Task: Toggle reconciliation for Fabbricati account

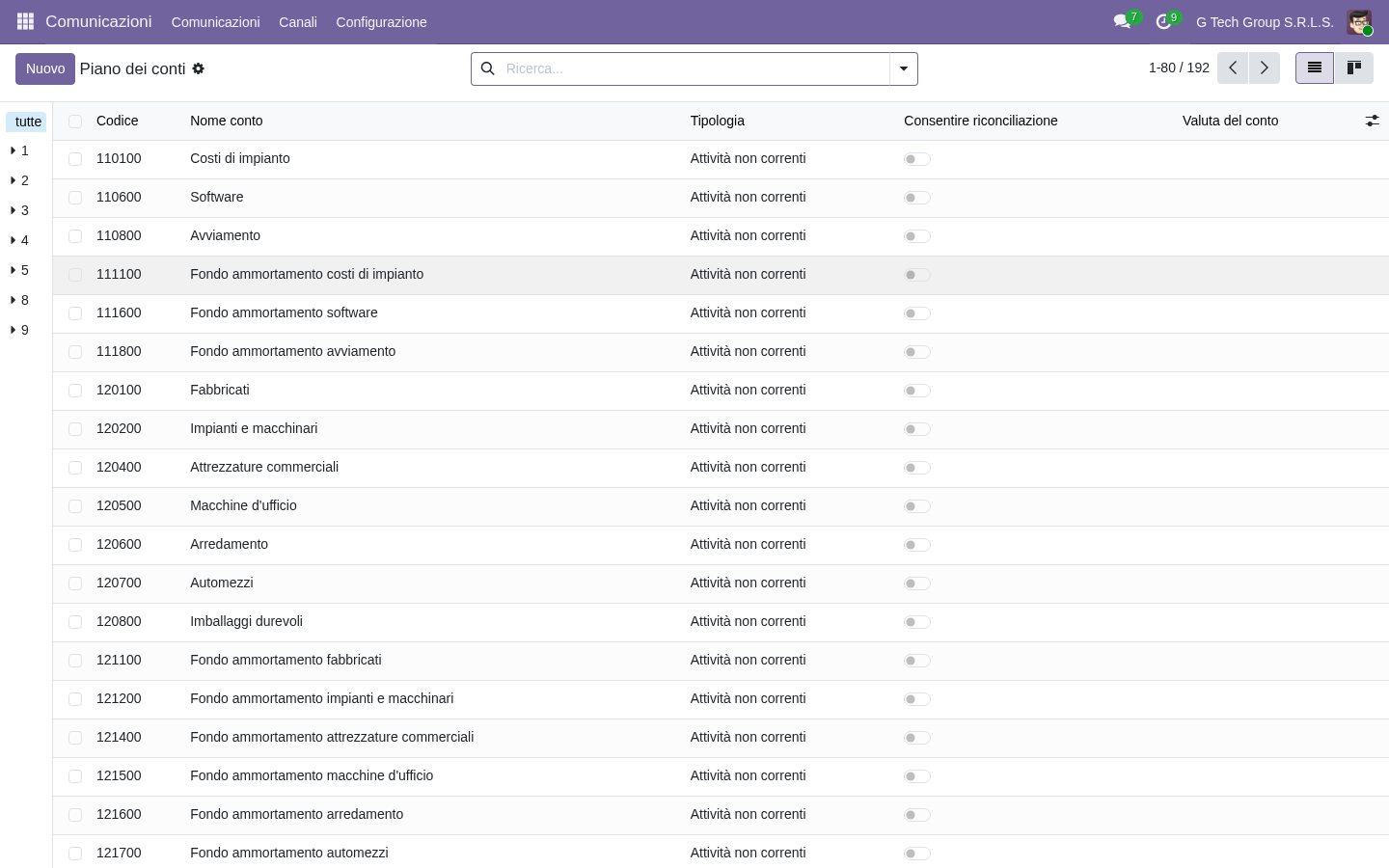Action: [917, 391]
